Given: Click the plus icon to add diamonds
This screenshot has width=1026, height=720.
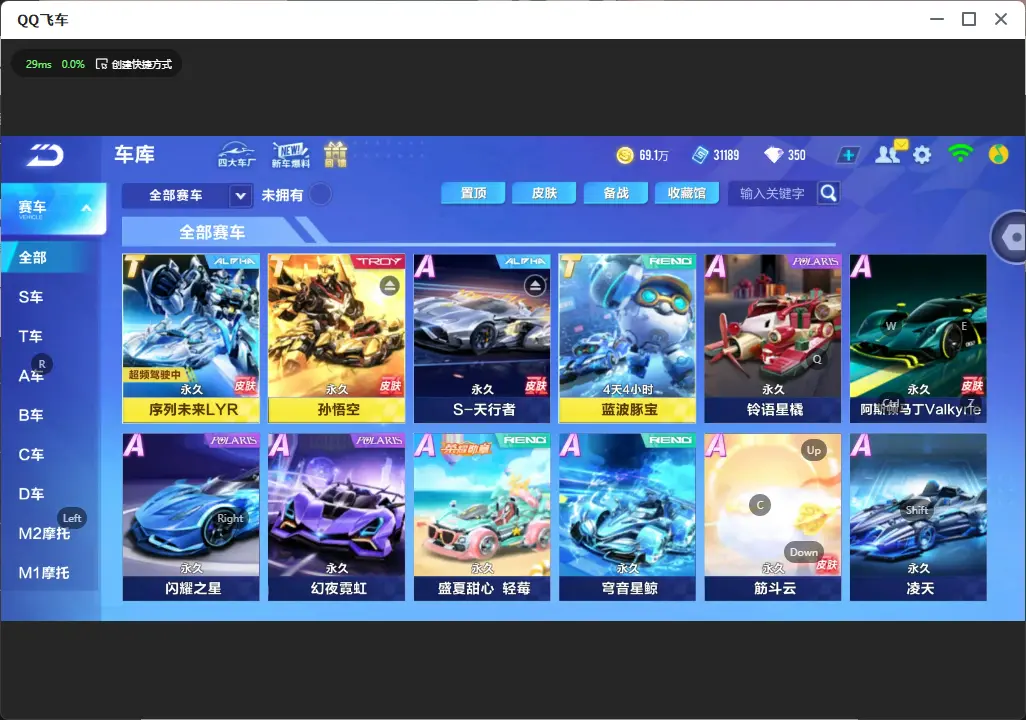Looking at the screenshot, I should [x=848, y=155].
